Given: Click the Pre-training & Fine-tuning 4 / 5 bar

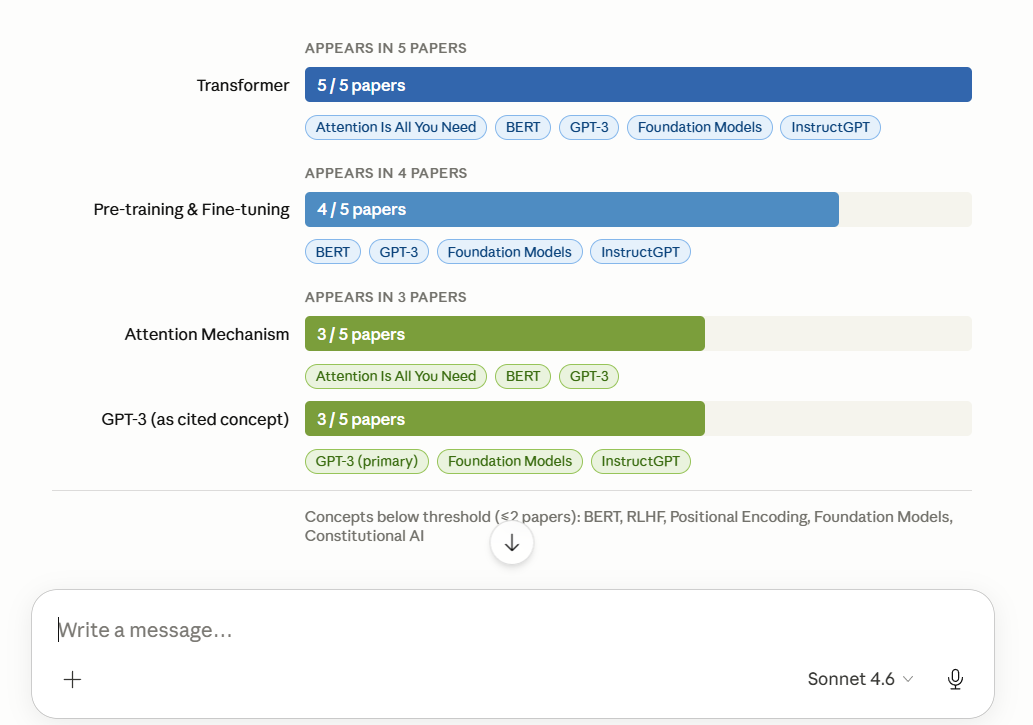Looking at the screenshot, I should coord(572,210).
